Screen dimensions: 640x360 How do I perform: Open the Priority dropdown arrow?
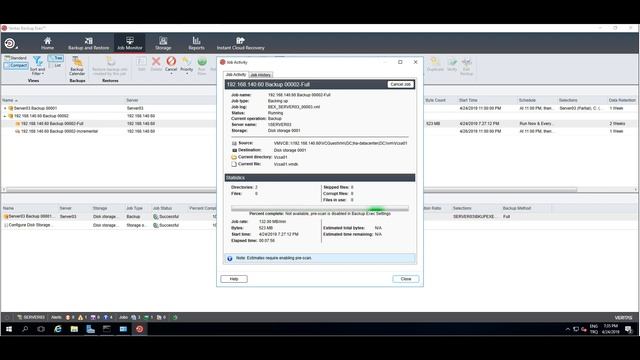tap(187, 73)
